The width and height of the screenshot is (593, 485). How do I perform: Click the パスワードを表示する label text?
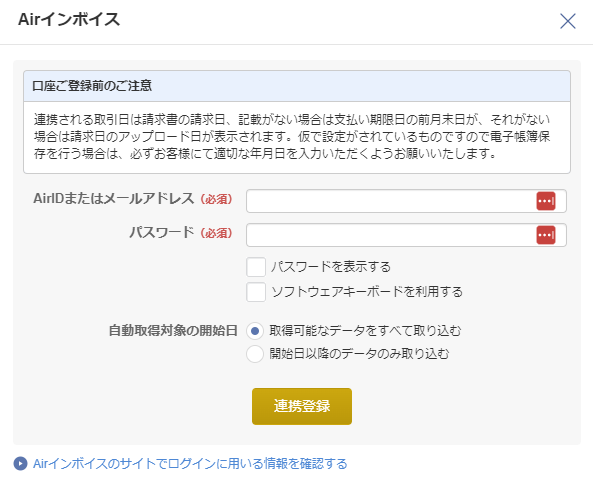[x=331, y=267]
